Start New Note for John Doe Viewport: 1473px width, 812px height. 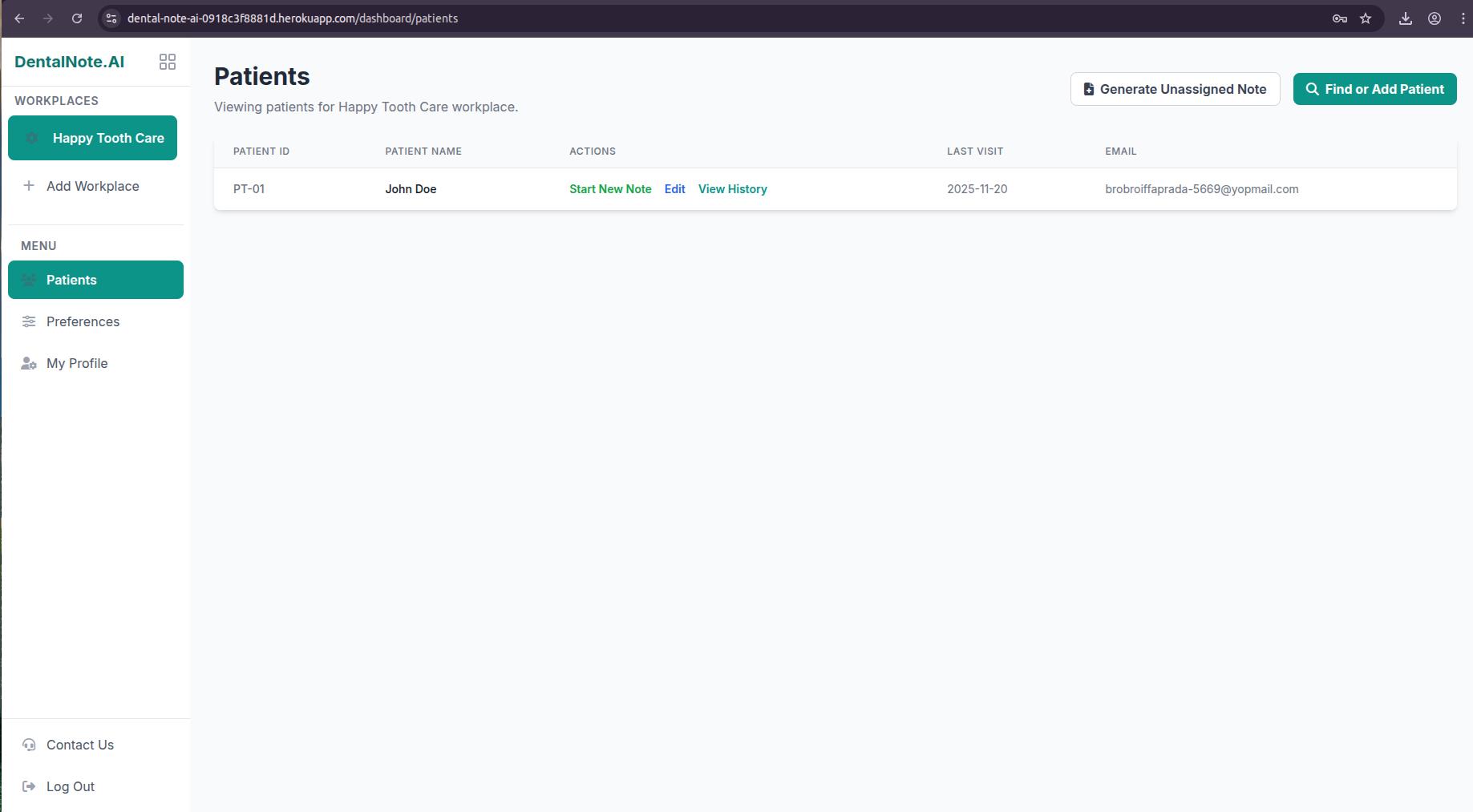[610, 189]
